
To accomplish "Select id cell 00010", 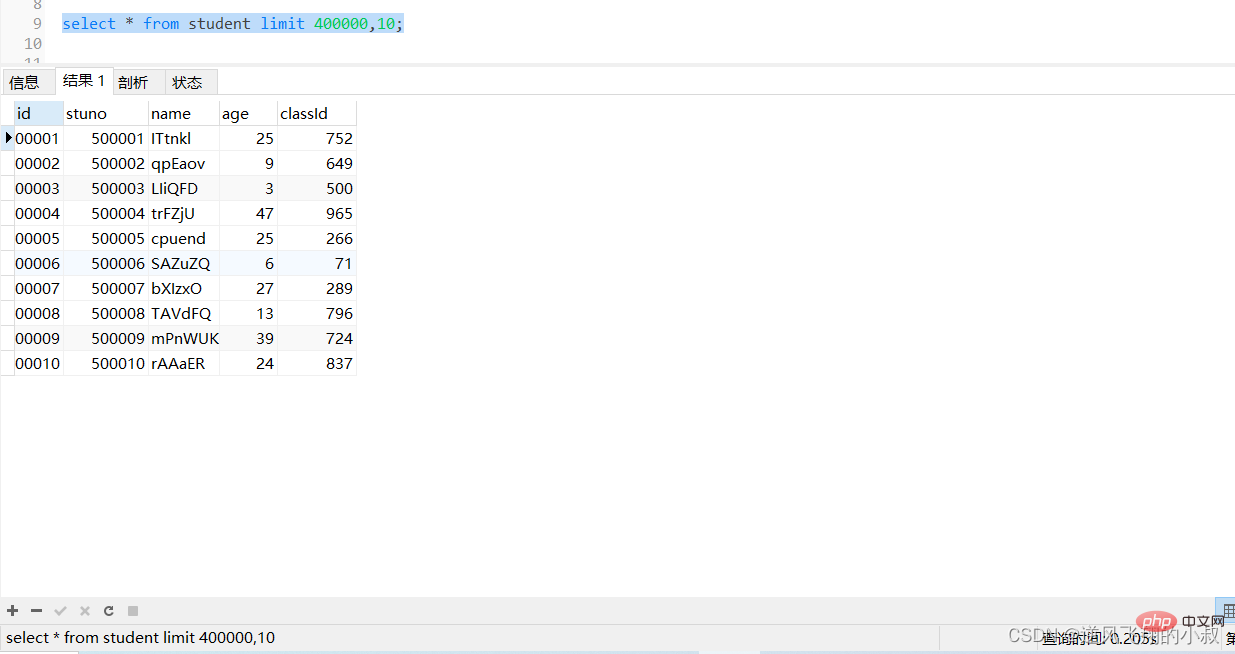I will pyautogui.click(x=39, y=363).
